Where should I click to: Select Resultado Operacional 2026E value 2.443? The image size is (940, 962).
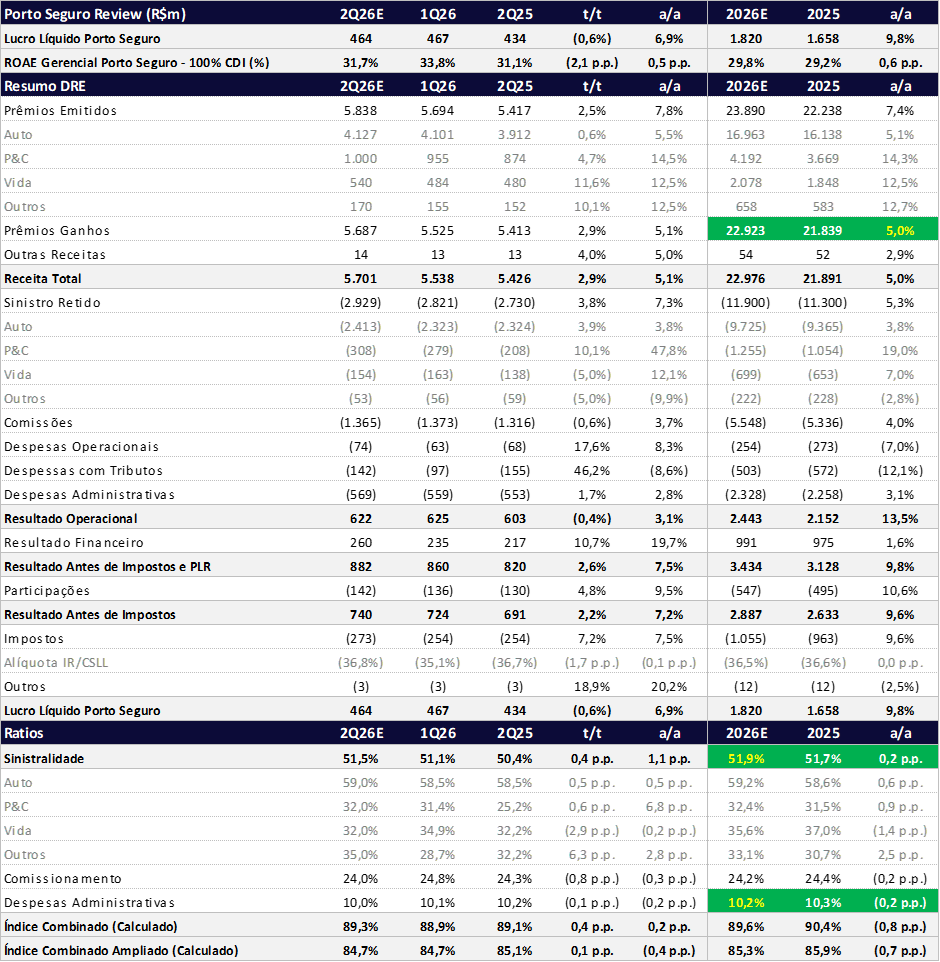[x=746, y=518]
